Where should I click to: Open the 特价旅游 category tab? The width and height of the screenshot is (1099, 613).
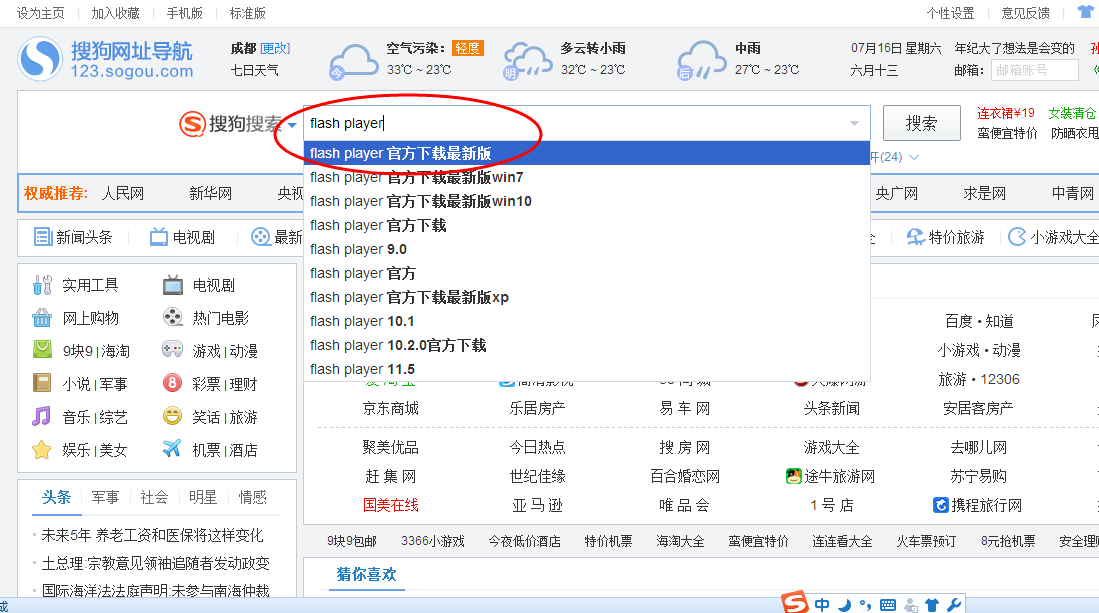(946, 237)
